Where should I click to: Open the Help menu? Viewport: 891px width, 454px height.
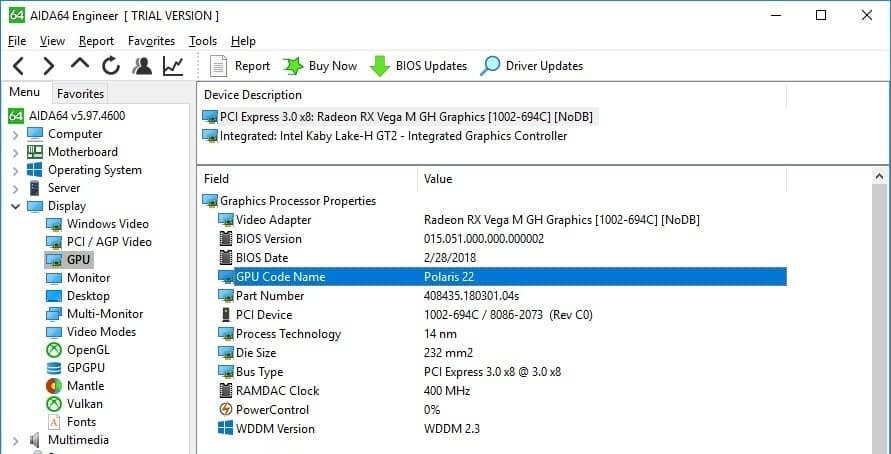tap(243, 41)
